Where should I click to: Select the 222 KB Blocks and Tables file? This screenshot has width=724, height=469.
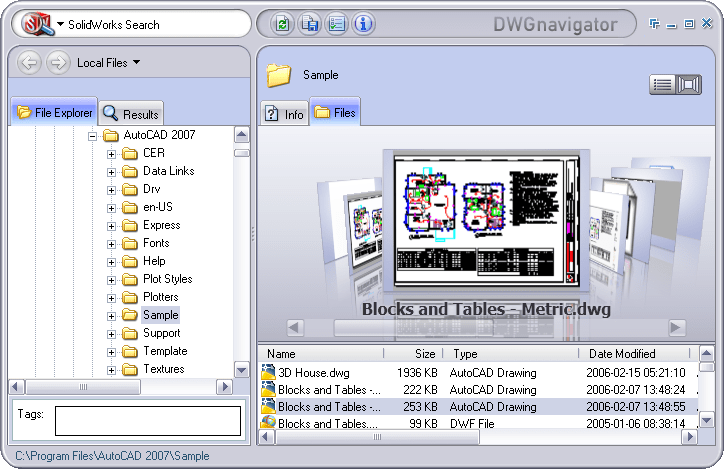coord(479,390)
